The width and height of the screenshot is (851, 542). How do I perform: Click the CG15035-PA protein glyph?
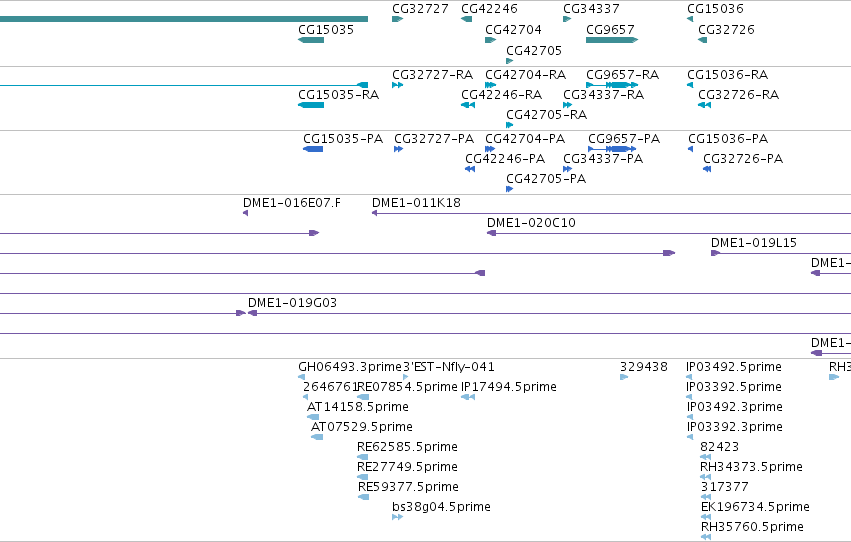[x=313, y=149]
